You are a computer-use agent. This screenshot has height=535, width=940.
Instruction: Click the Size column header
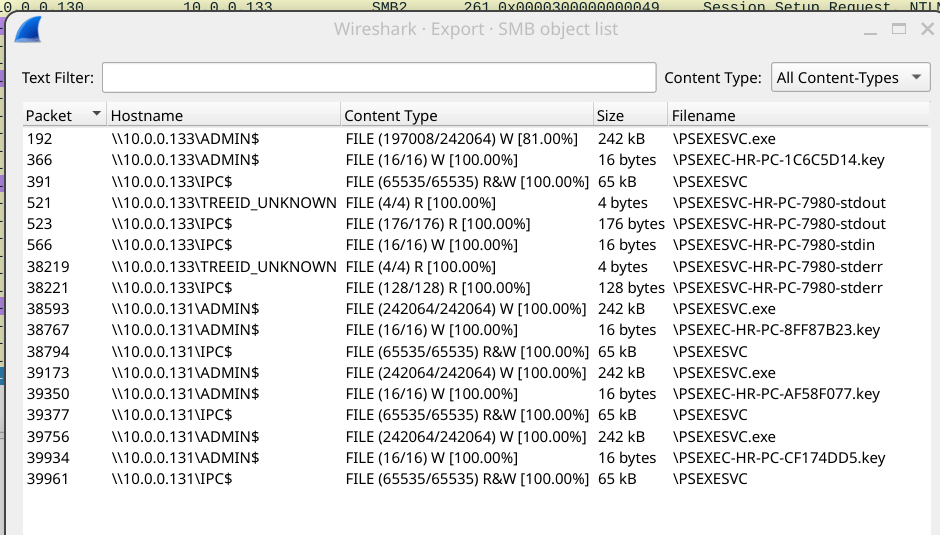point(629,115)
